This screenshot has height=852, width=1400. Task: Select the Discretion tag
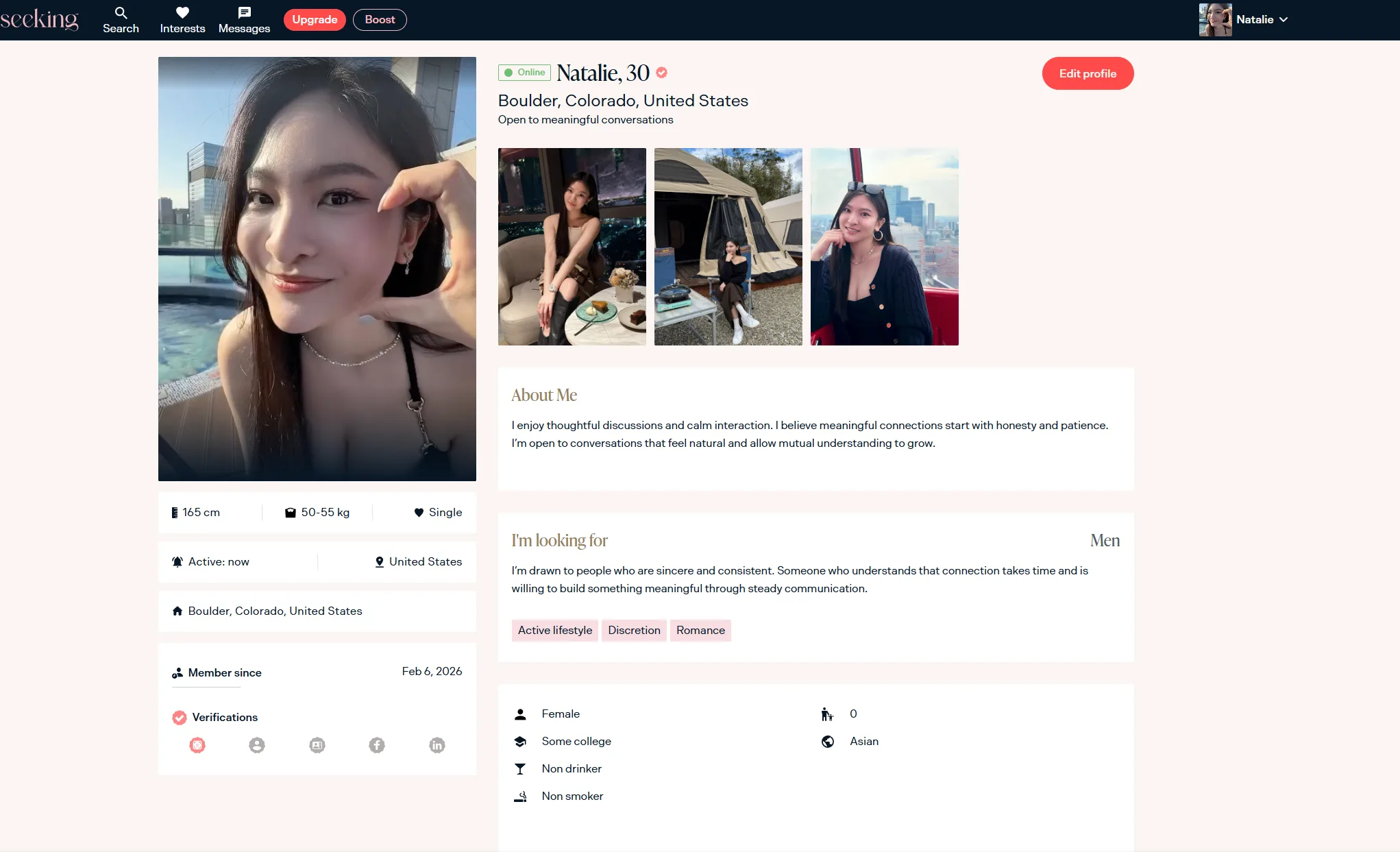pyautogui.click(x=634, y=630)
